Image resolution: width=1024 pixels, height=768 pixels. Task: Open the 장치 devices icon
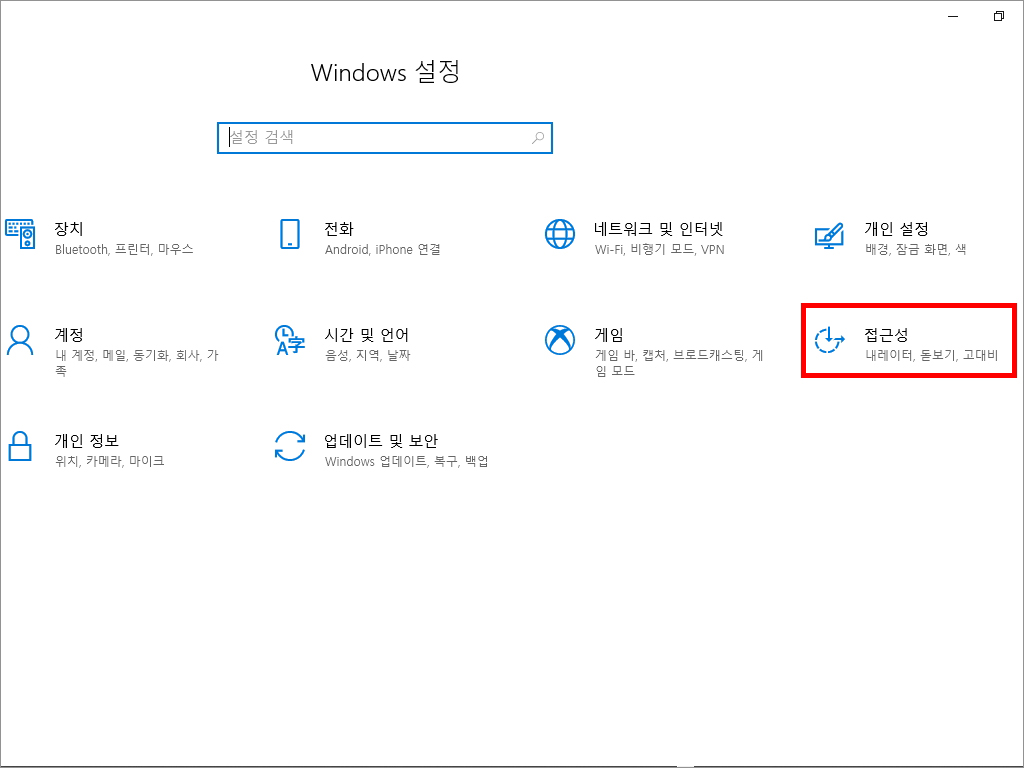tap(20, 234)
